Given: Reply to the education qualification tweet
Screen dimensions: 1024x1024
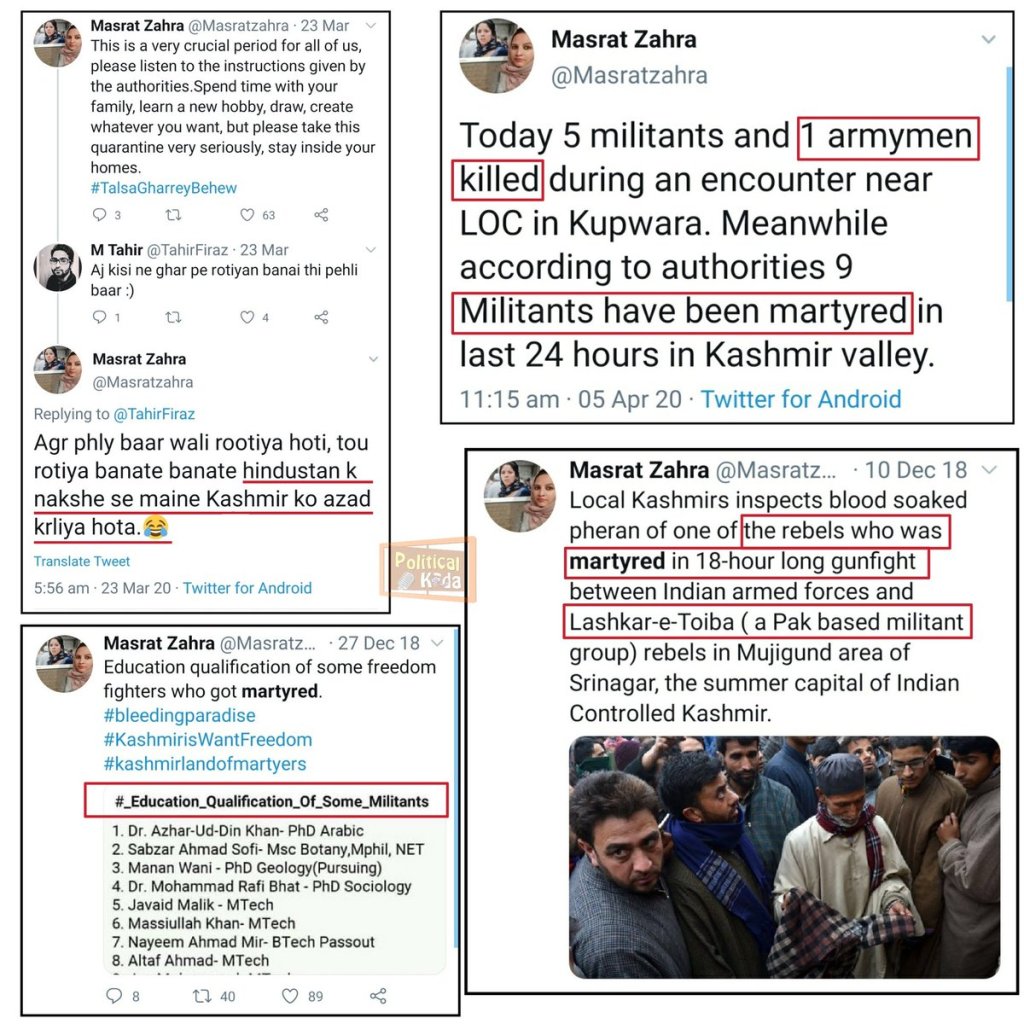Looking at the screenshot, I should tap(114, 996).
